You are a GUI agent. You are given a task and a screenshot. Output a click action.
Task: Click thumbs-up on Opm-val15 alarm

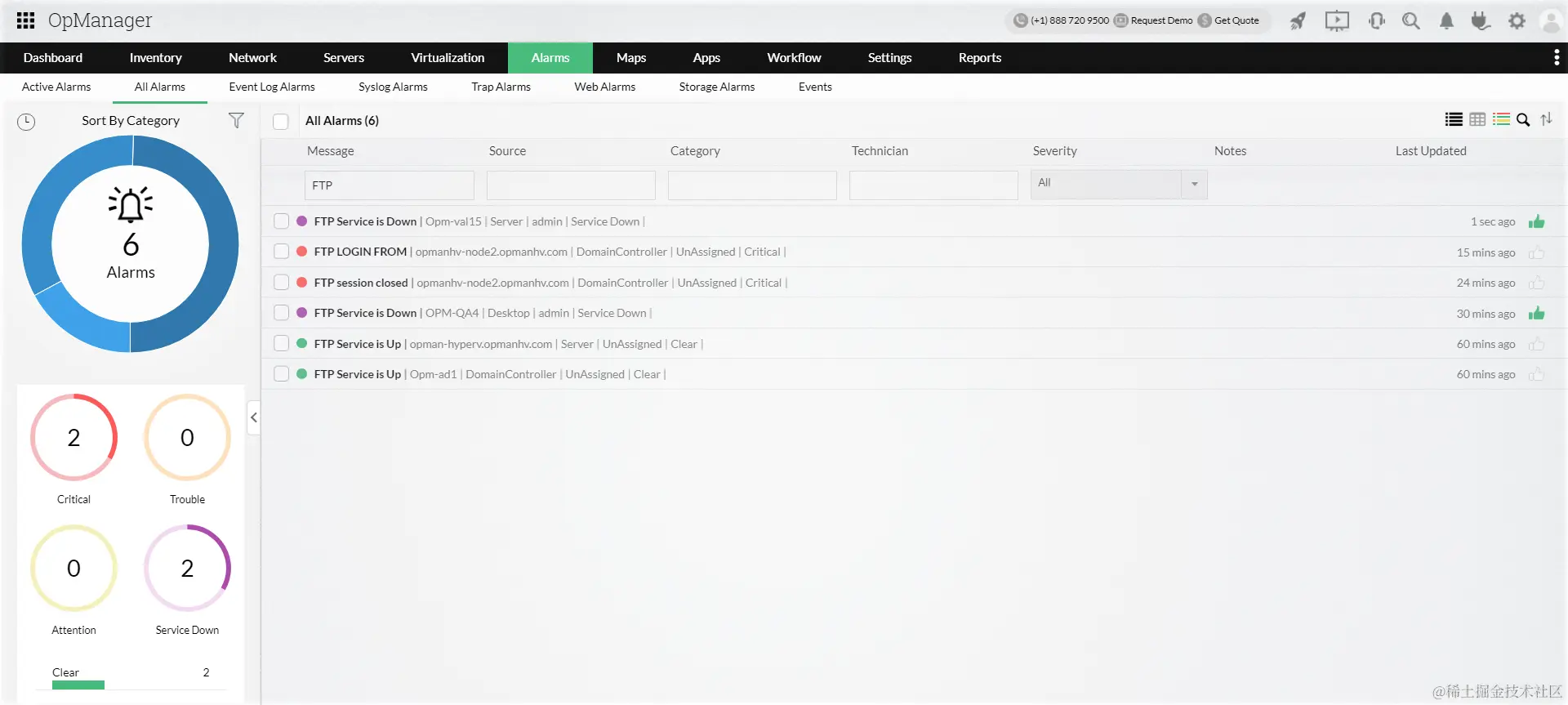tap(1536, 221)
